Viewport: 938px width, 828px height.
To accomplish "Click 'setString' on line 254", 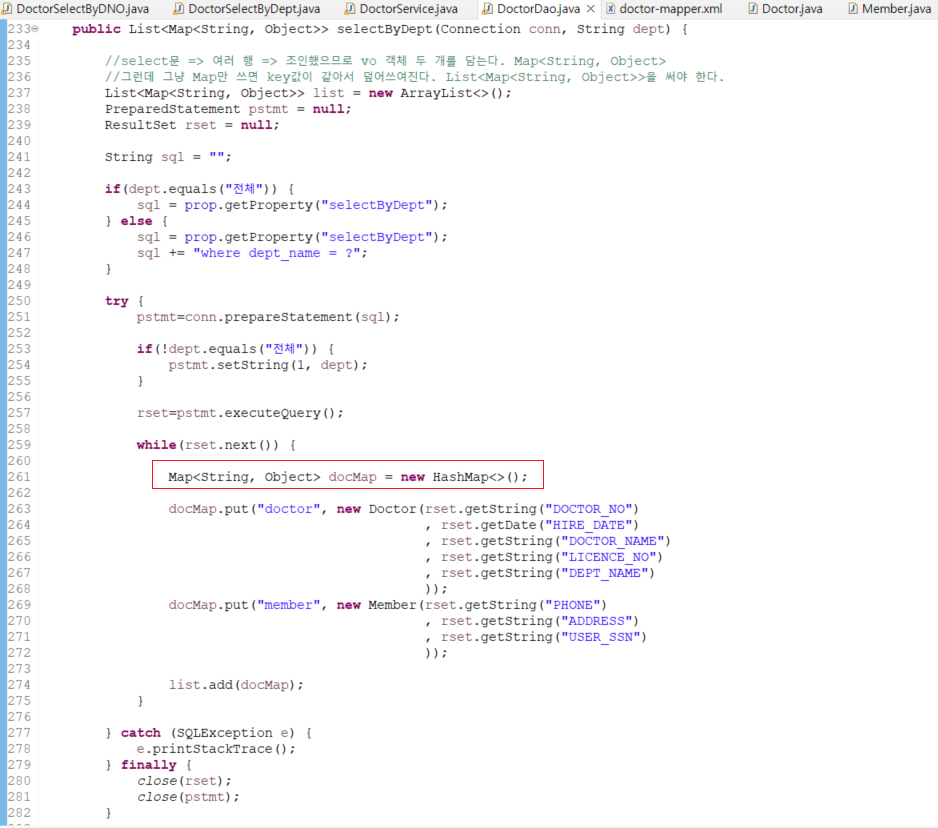I will [252, 365].
